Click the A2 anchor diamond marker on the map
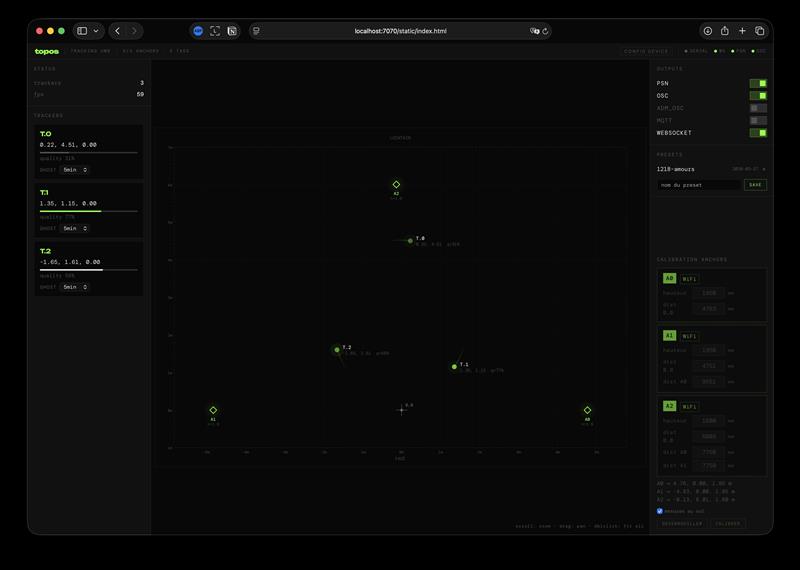Image resolution: width=800 pixels, height=570 pixels. click(x=396, y=185)
